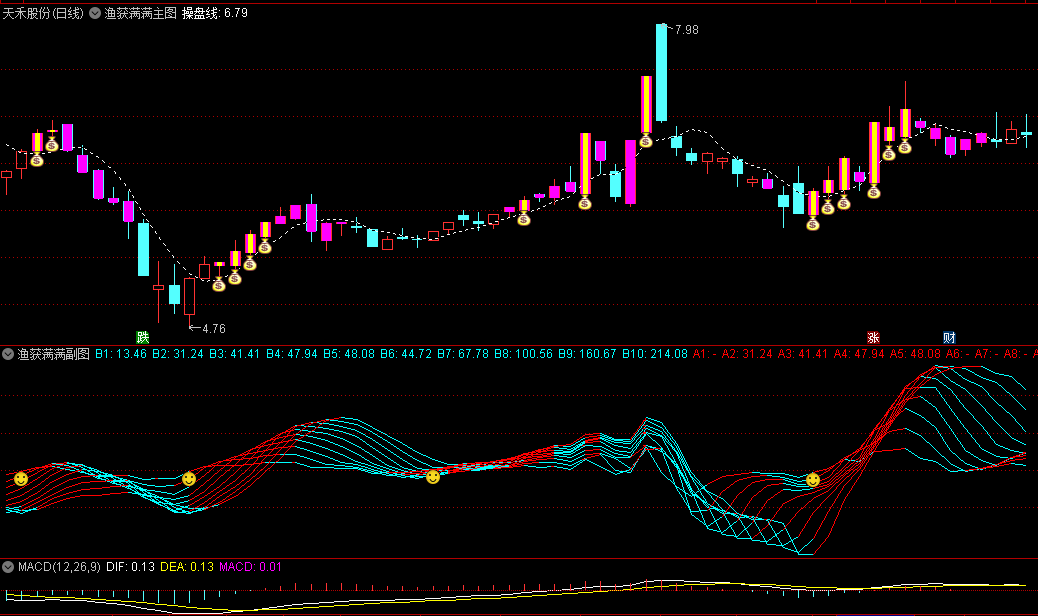Click the money bag nearest the 4.76 label
This screenshot has width=1038, height=616.
pos(218,285)
